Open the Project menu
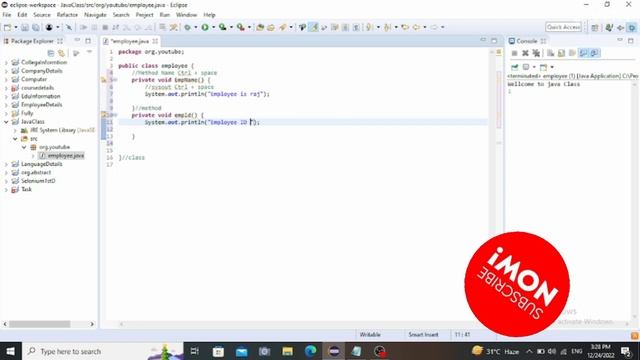Screen dimensions: 640x360 point(144,15)
